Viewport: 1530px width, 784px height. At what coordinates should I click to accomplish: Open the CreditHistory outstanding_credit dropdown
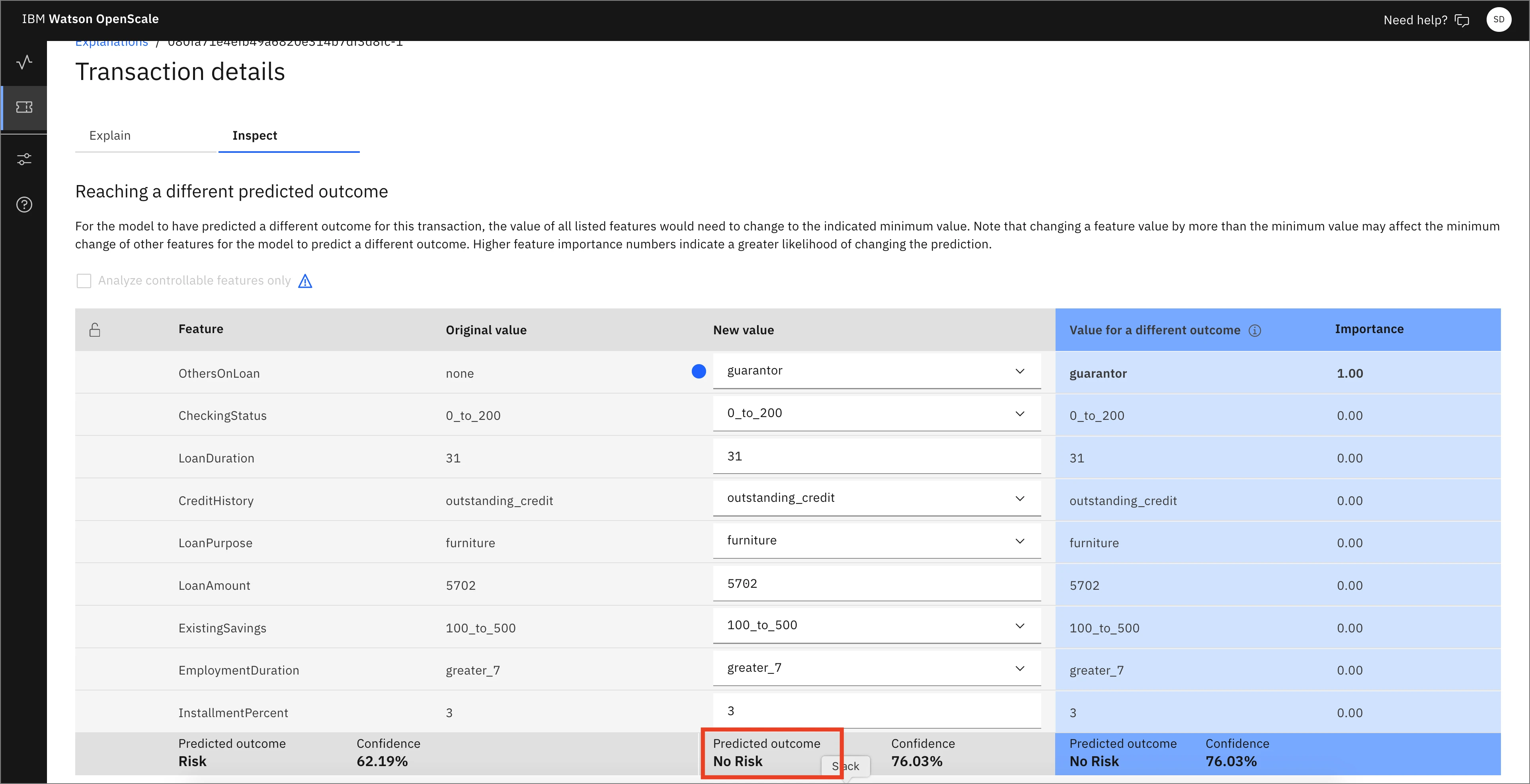877,498
